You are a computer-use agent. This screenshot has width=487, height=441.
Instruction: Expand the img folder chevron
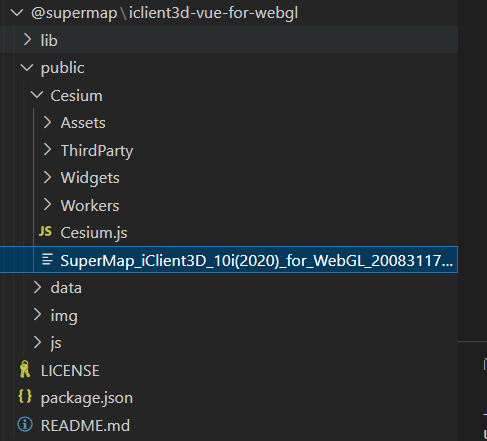click(37, 314)
